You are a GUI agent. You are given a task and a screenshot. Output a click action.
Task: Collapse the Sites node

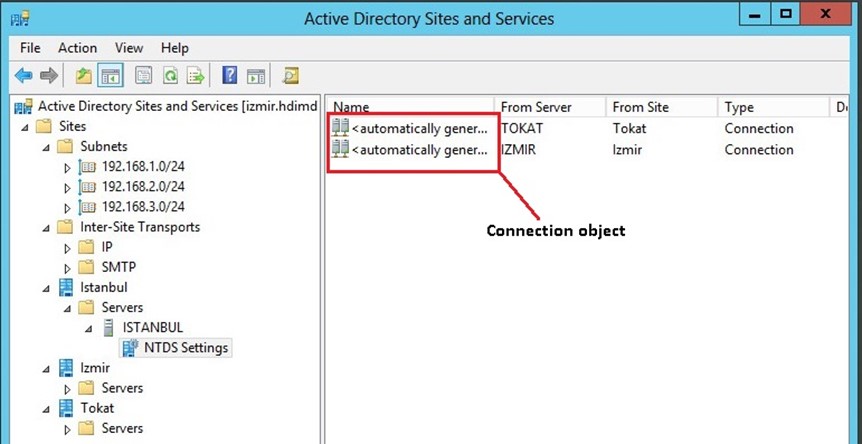24,127
